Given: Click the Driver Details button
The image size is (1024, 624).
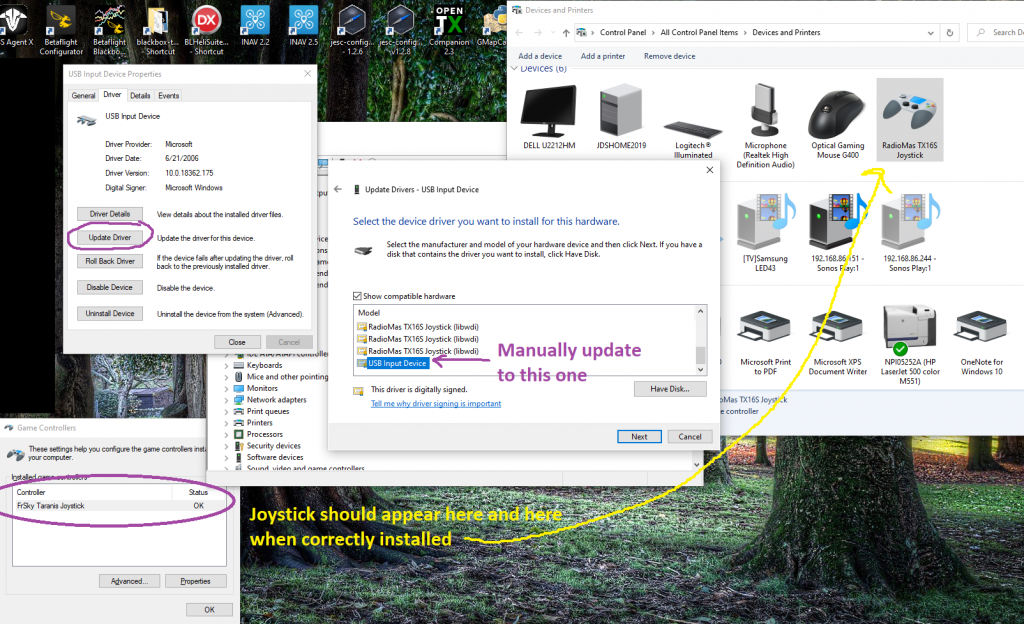Looking at the screenshot, I should click(x=110, y=214).
